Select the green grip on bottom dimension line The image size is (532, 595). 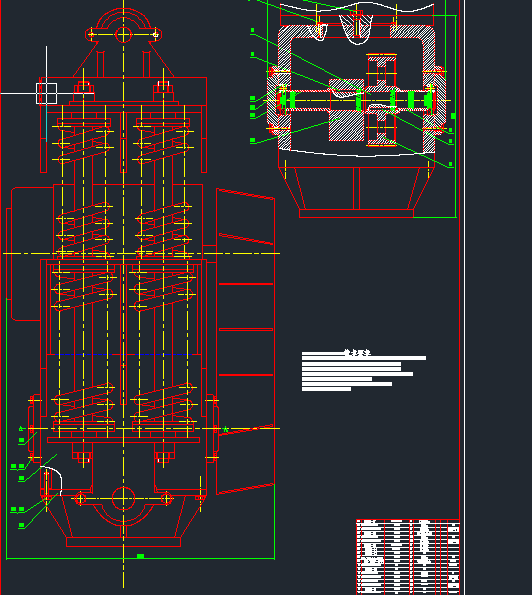140,556
